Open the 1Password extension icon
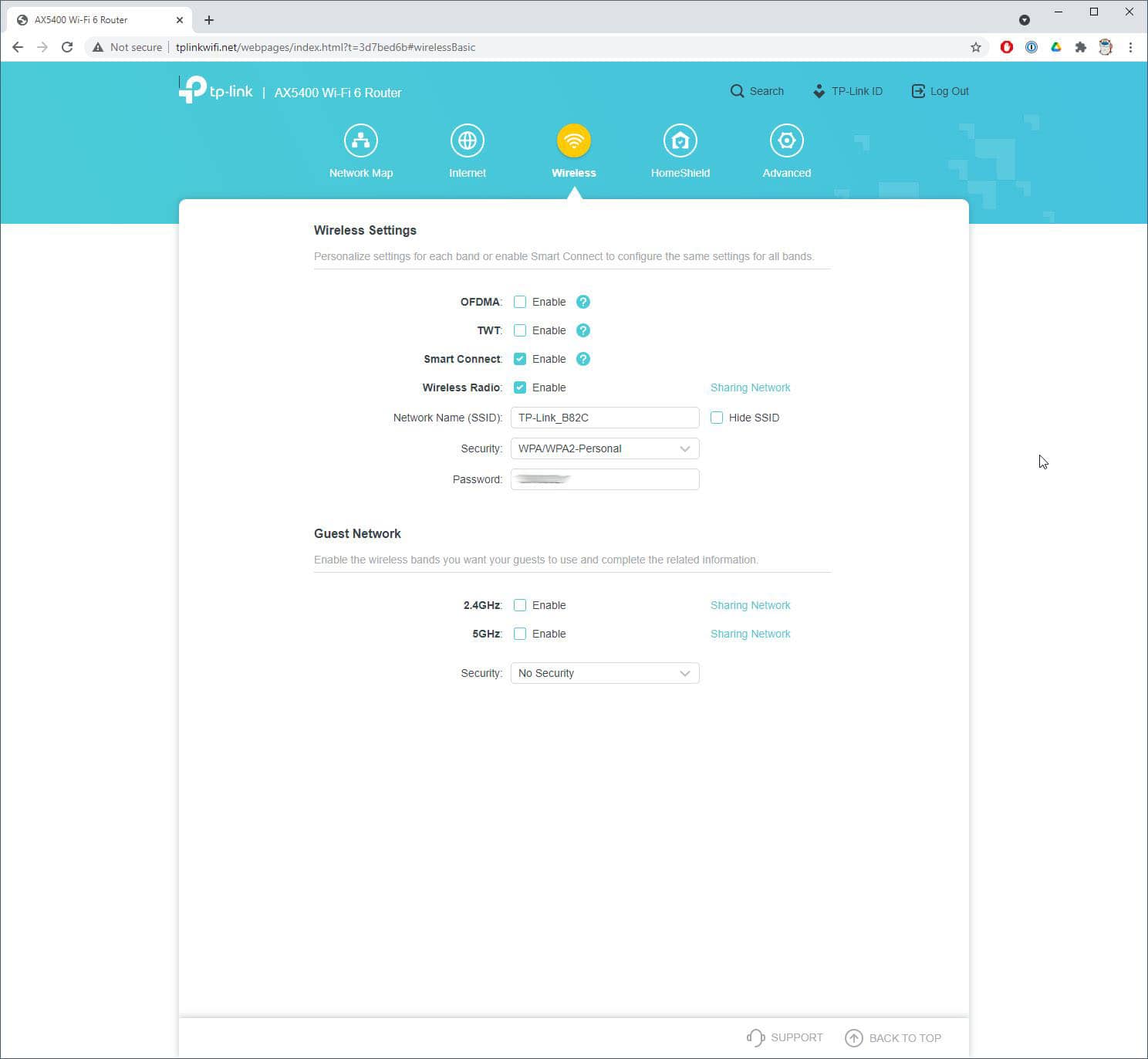The width and height of the screenshot is (1148, 1059). click(x=1032, y=47)
